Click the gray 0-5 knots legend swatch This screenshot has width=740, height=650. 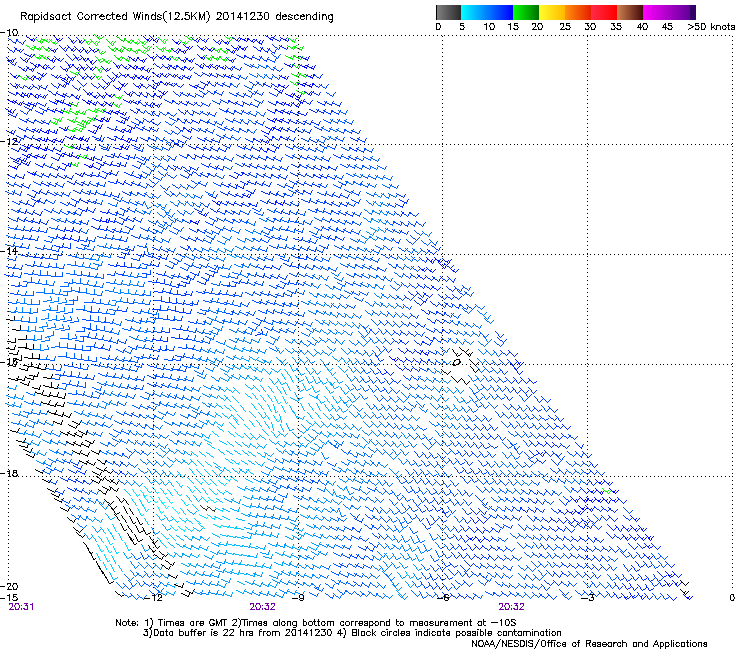[448, 12]
